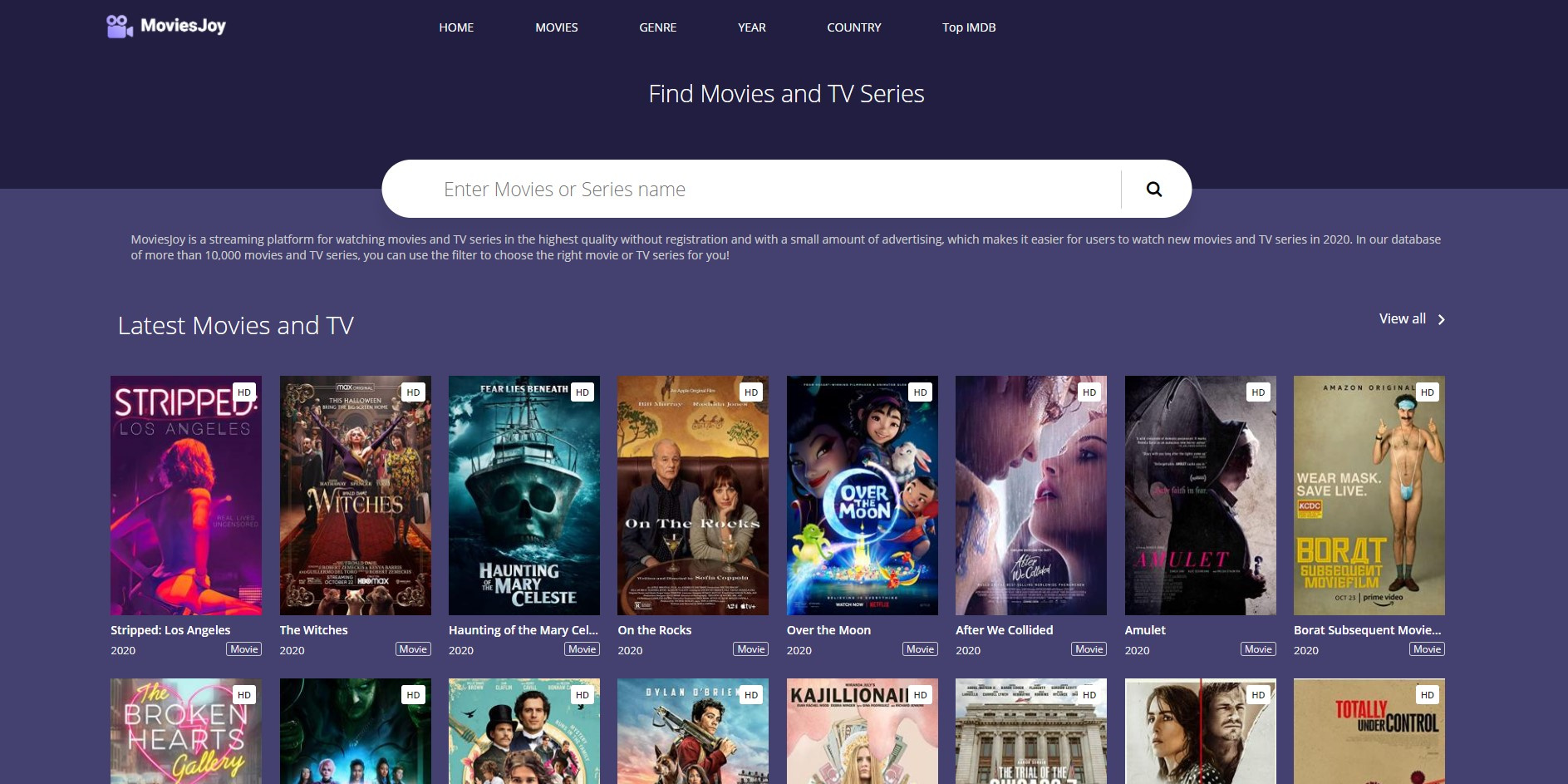The image size is (1568, 784).
Task: Click HD badge on On the Rocks poster
Action: point(751,392)
